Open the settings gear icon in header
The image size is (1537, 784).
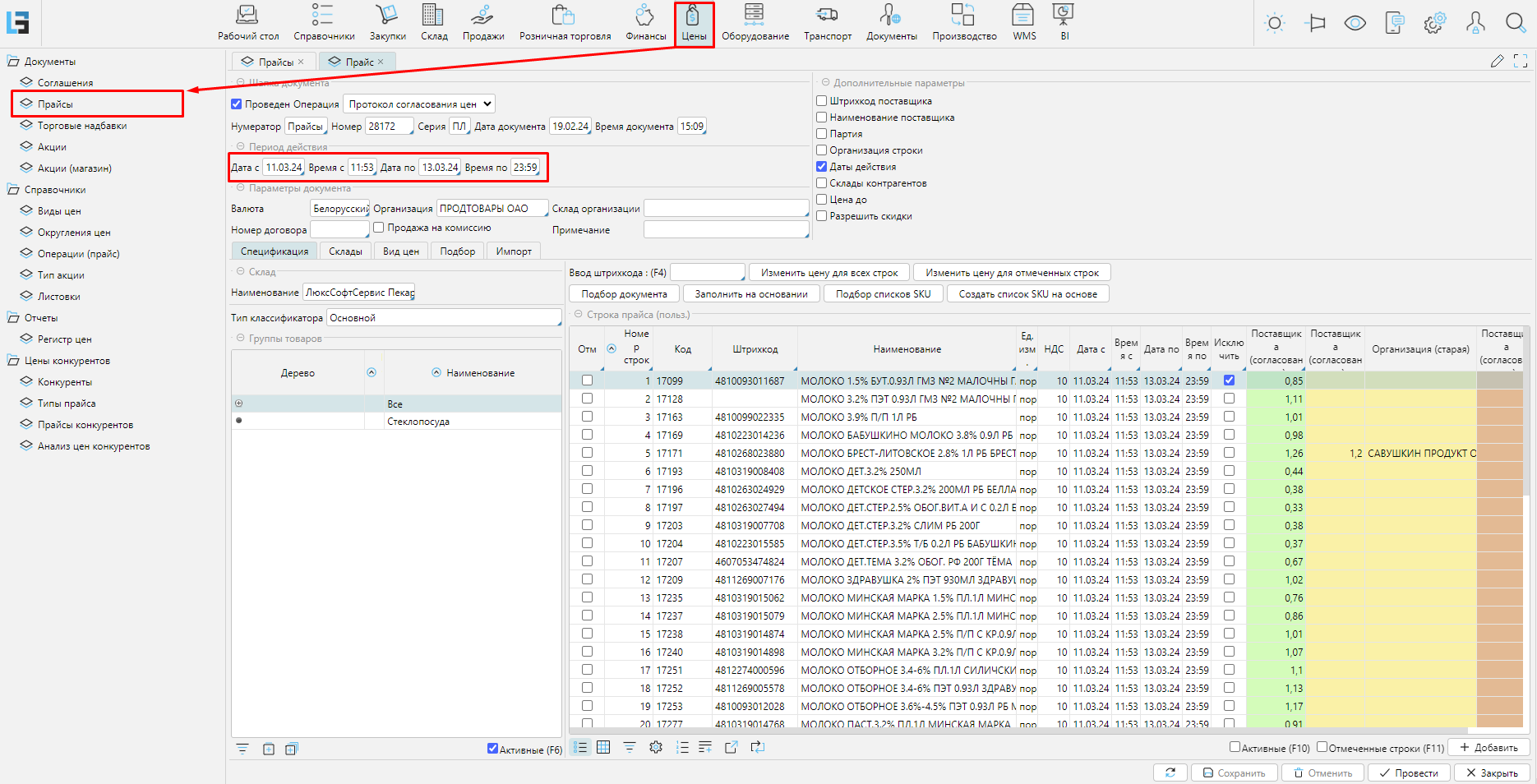1434,23
